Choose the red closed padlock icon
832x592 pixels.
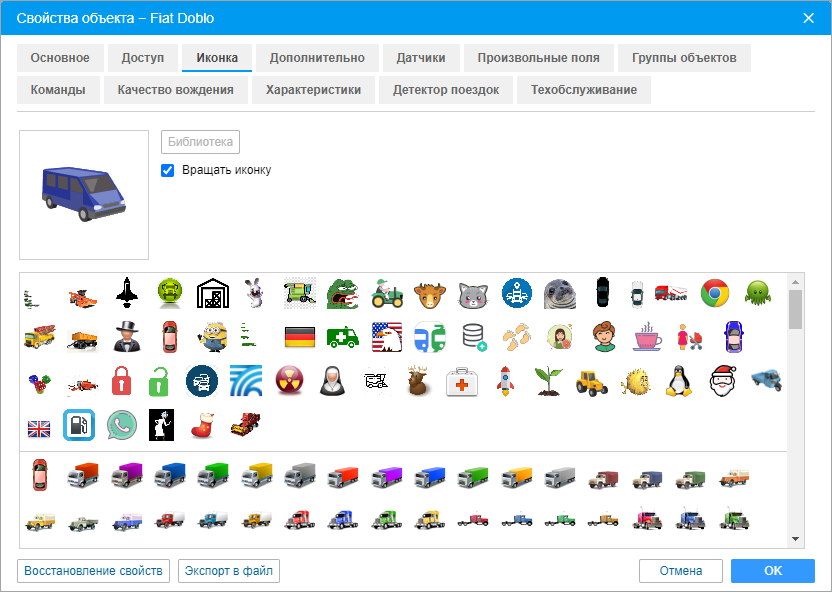[x=122, y=381]
